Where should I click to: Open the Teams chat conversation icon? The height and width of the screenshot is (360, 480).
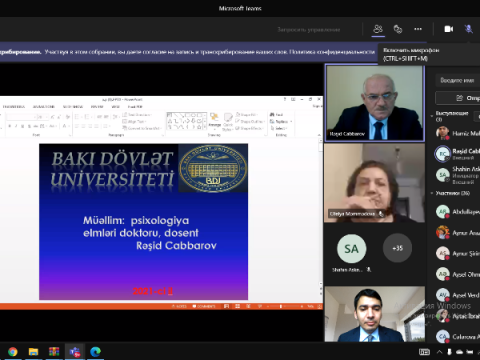click(398, 29)
